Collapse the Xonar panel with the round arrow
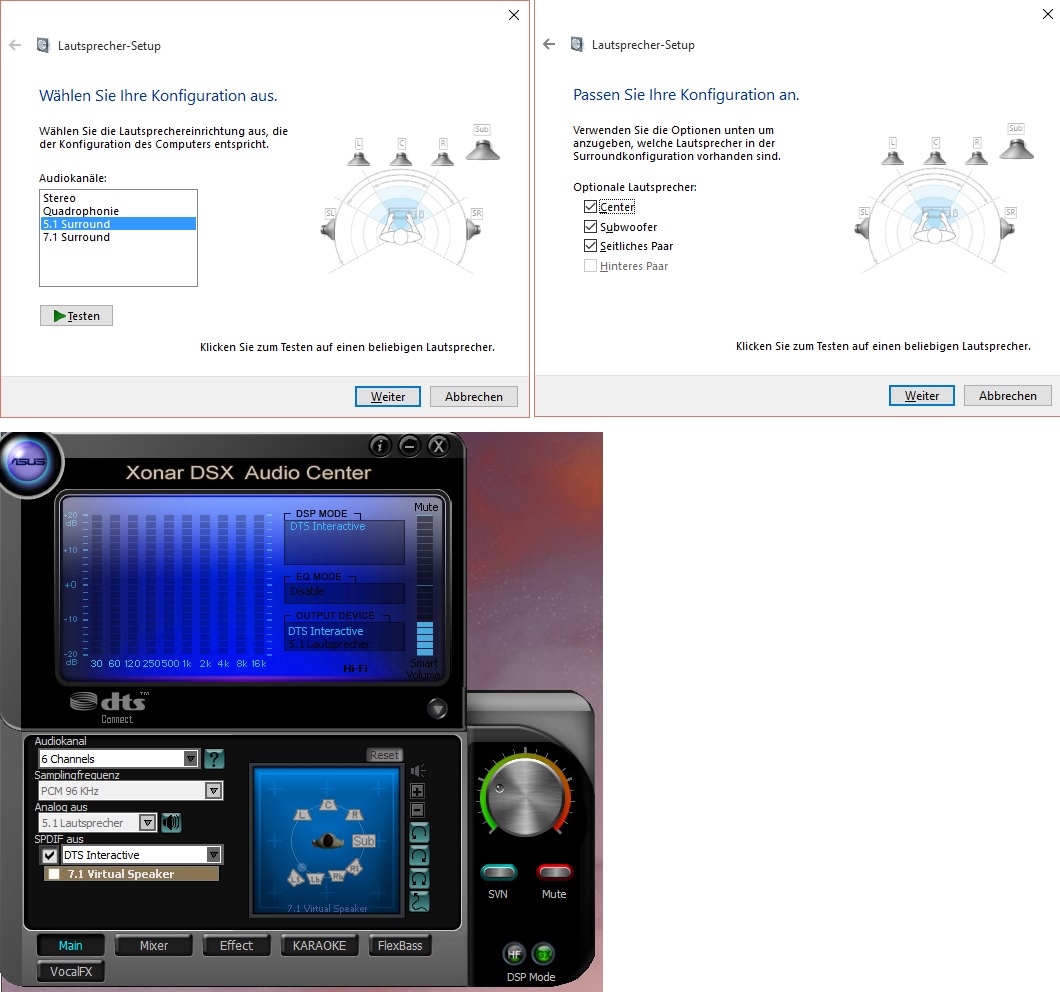 click(x=437, y=708)
